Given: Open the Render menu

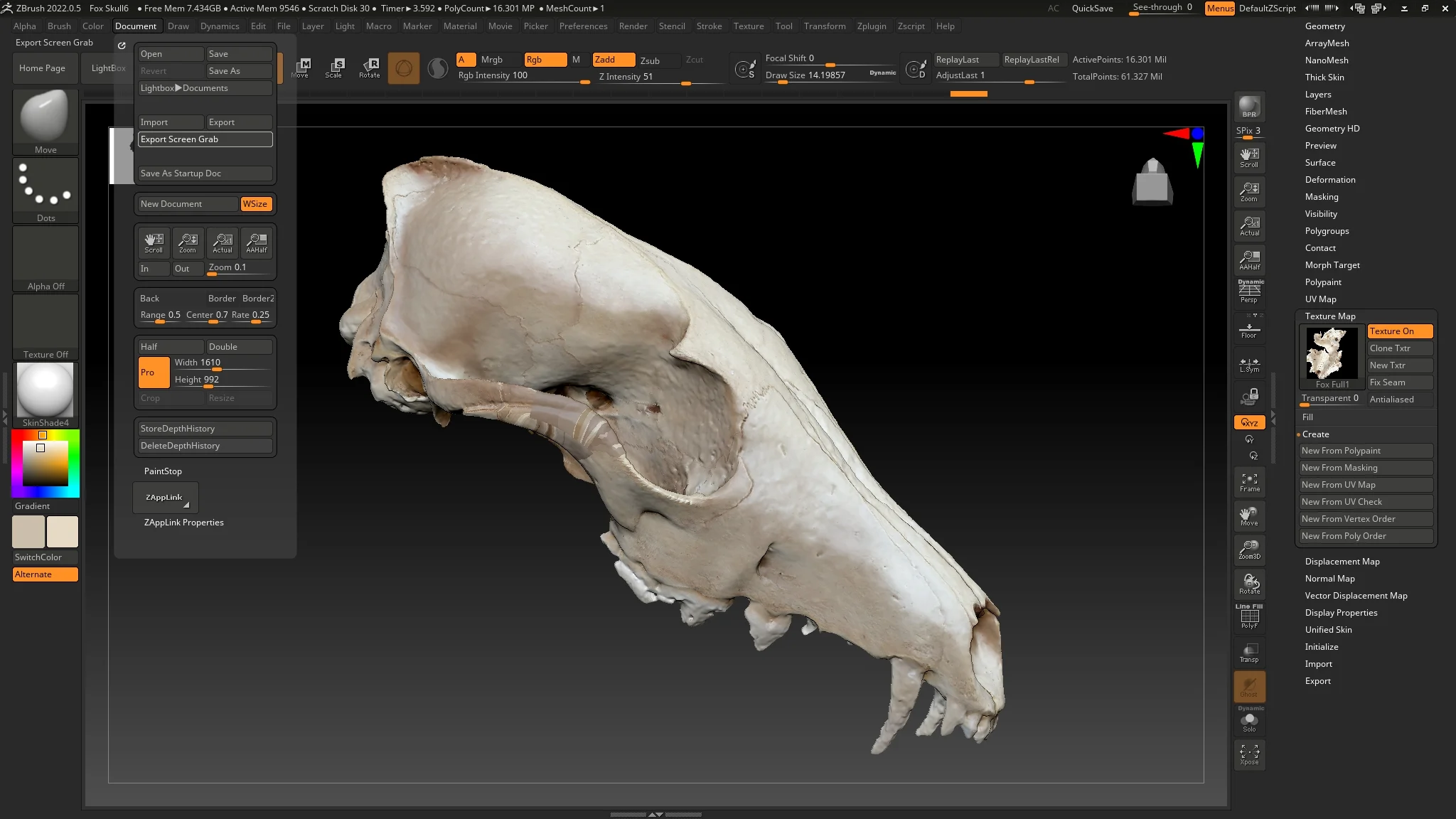Looking at the screenshot, I should coord(633,26).
